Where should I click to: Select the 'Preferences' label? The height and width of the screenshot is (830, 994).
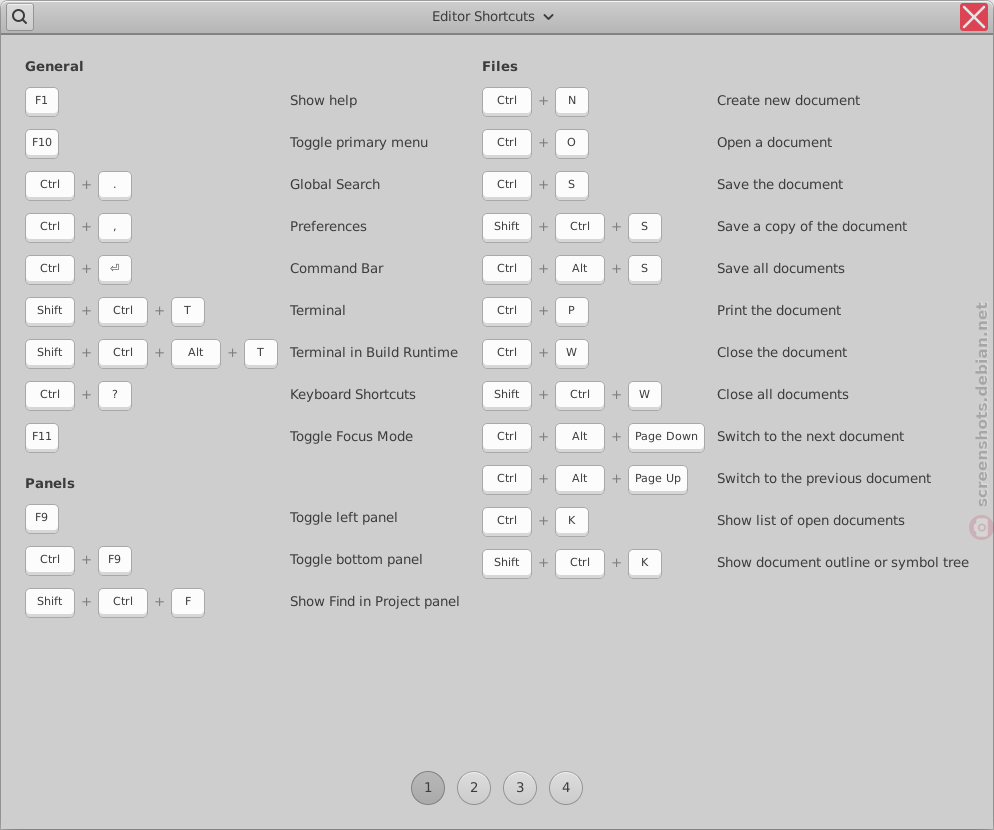pyautogui.click(x=328, y=226)
